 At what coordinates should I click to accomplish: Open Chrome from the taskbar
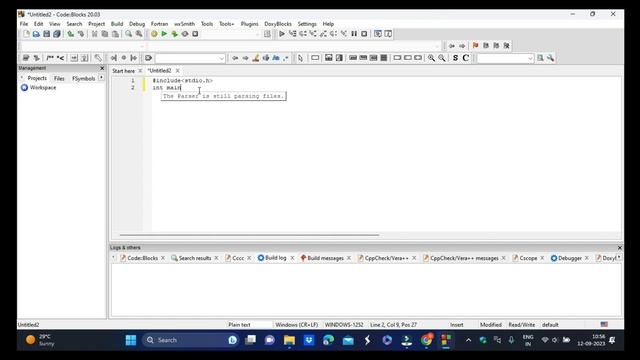(427, 340)
